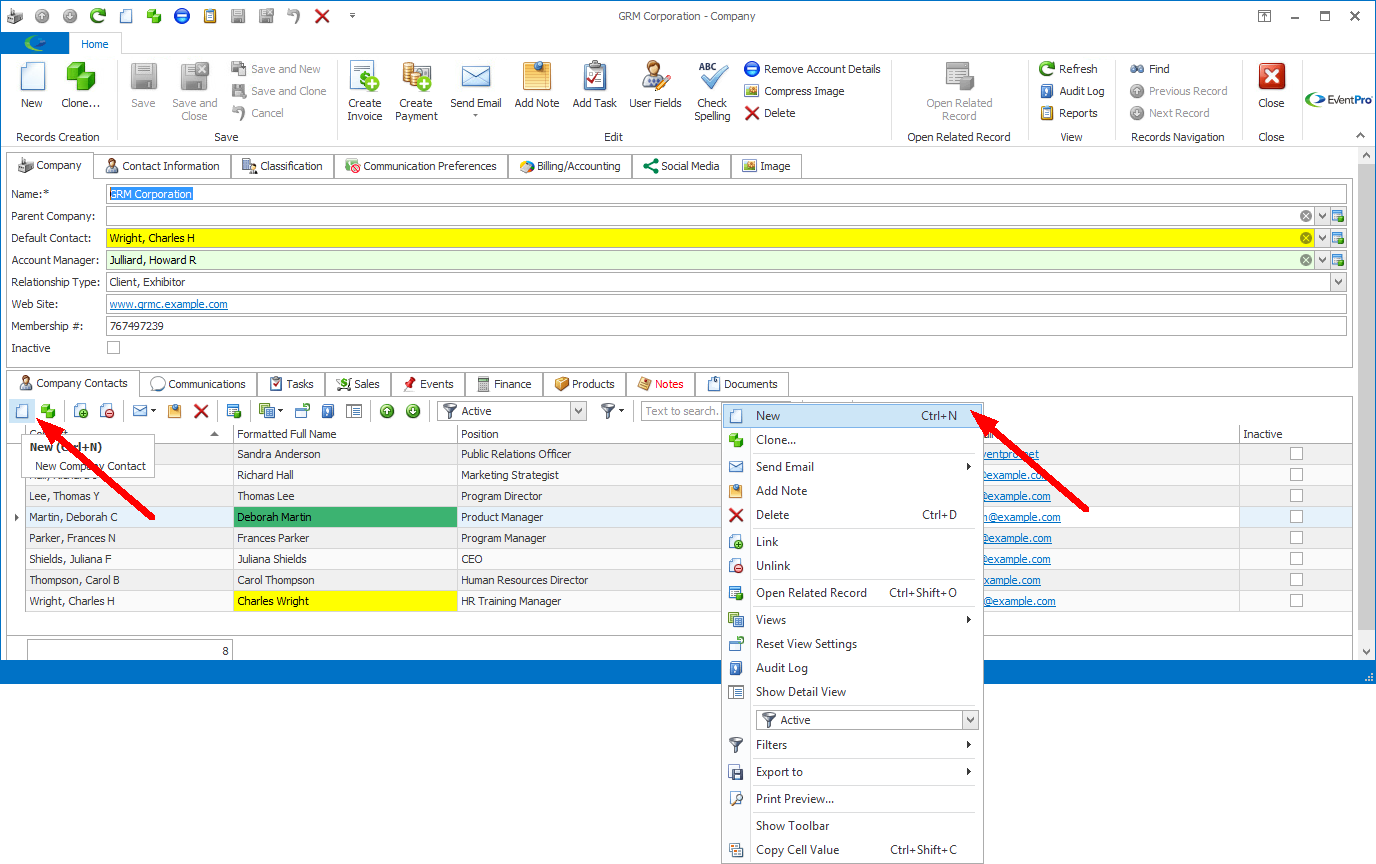Open the Default Contact dropdown arrow

tap(1322, 238)
